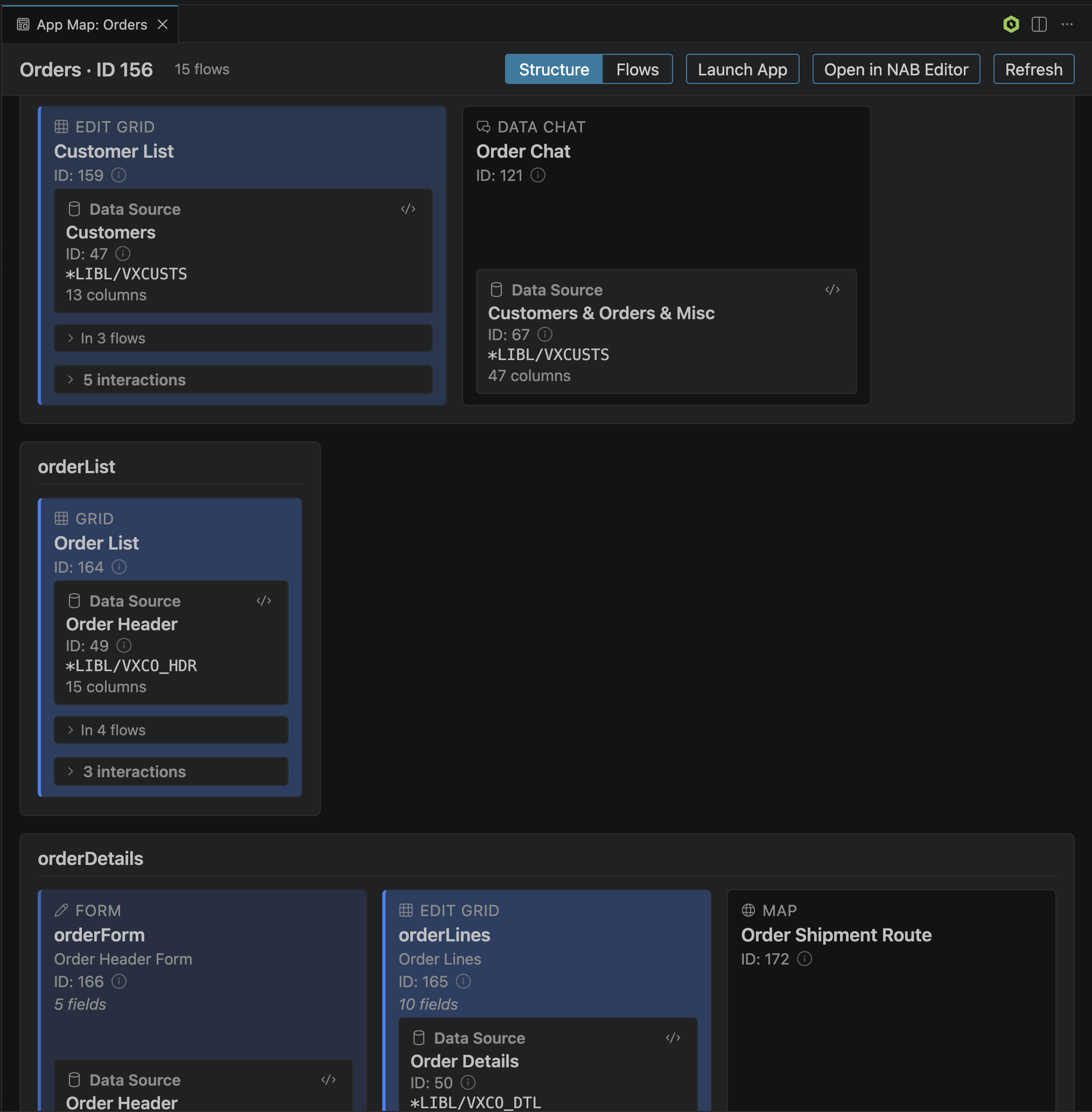Click the database icon in Order Chat's source
Screen dimensions: 1092x1112
pyautogui.click(x=496, y=290)
